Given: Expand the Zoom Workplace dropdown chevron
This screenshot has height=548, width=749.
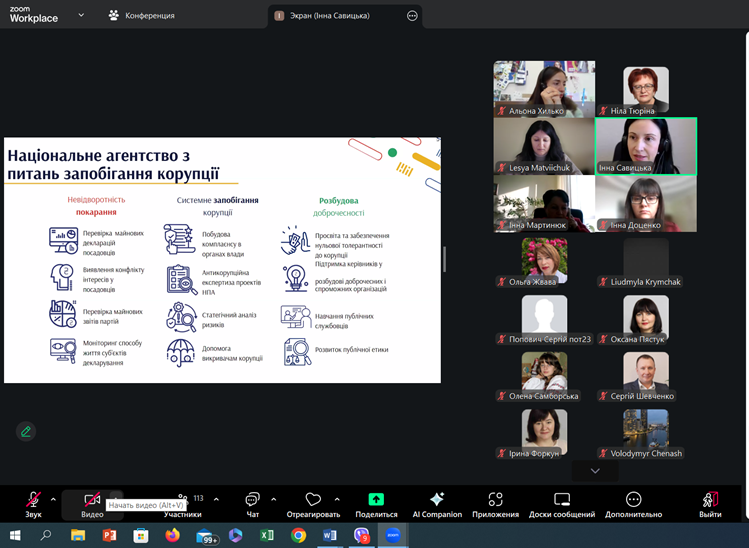Looking at the screenshot, I should (80, 16).
